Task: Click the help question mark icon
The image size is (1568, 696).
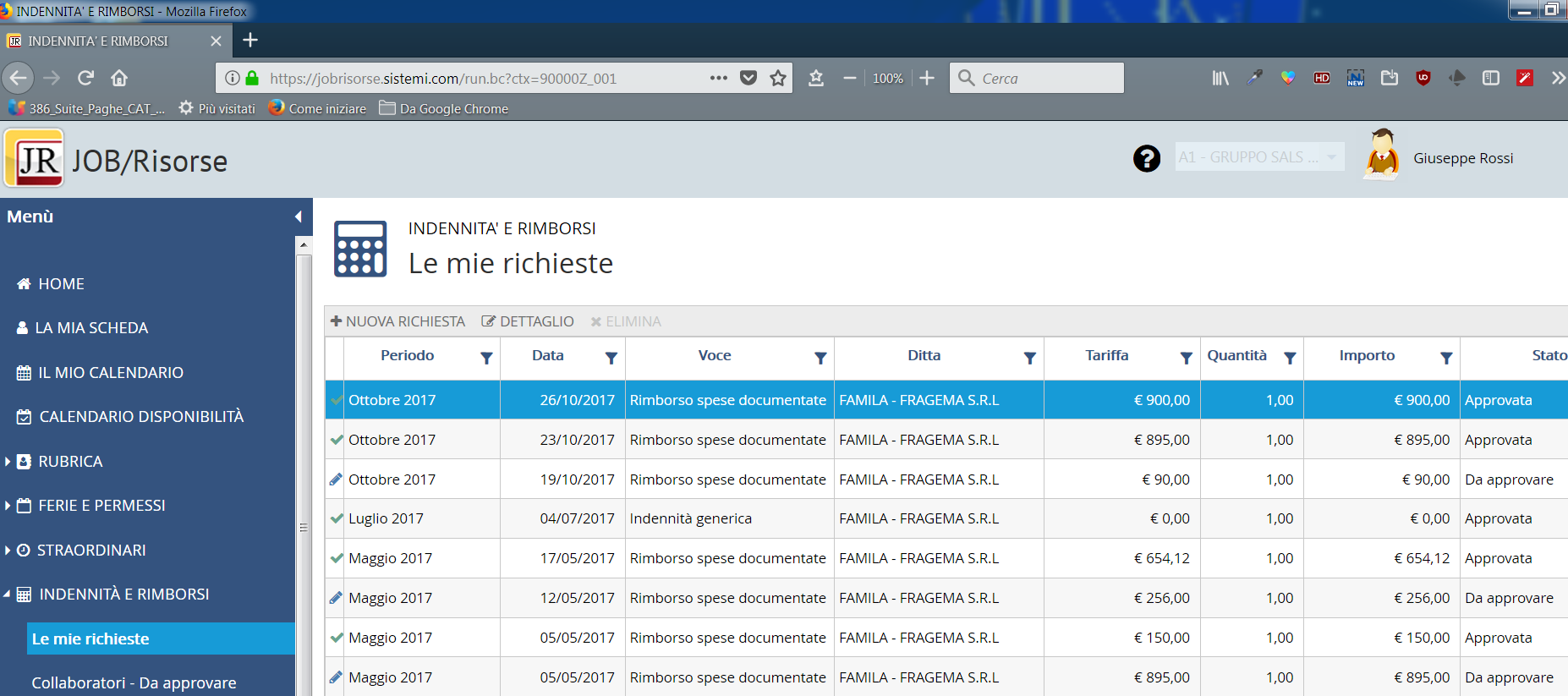Action: pos(1146,158)
